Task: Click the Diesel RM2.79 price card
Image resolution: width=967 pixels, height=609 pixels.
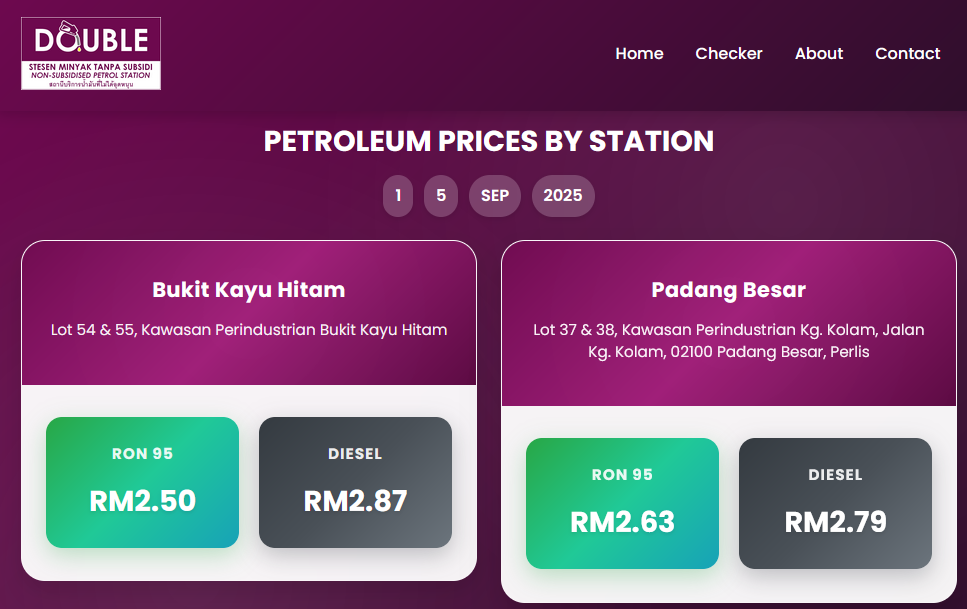Action: coord(835,503)
